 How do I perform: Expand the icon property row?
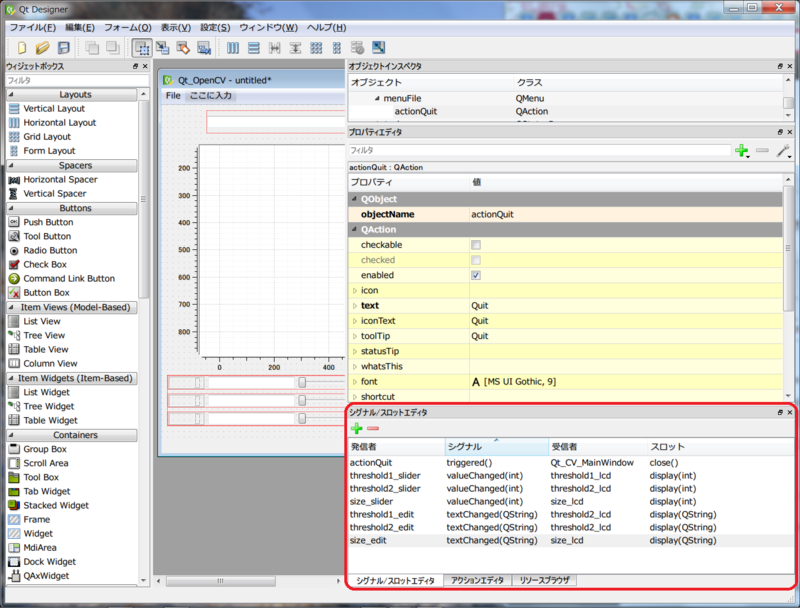pos(355,291)
